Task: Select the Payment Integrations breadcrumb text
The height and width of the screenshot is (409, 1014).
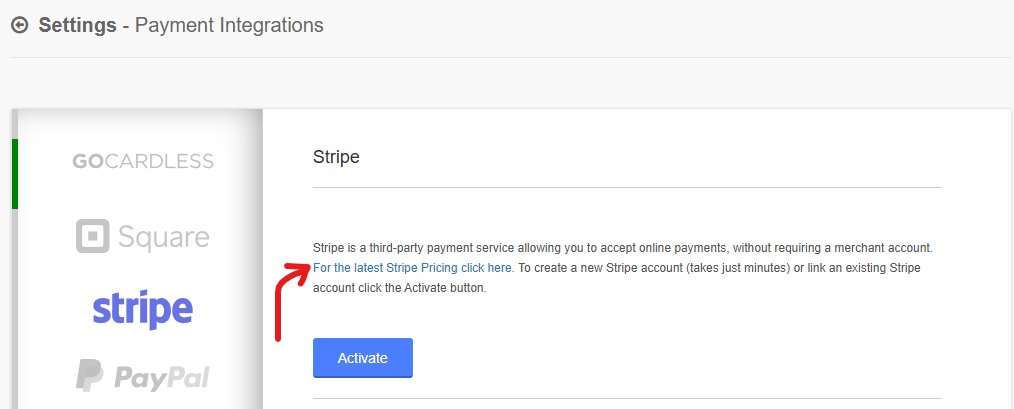Action: (x=229, y=25)
